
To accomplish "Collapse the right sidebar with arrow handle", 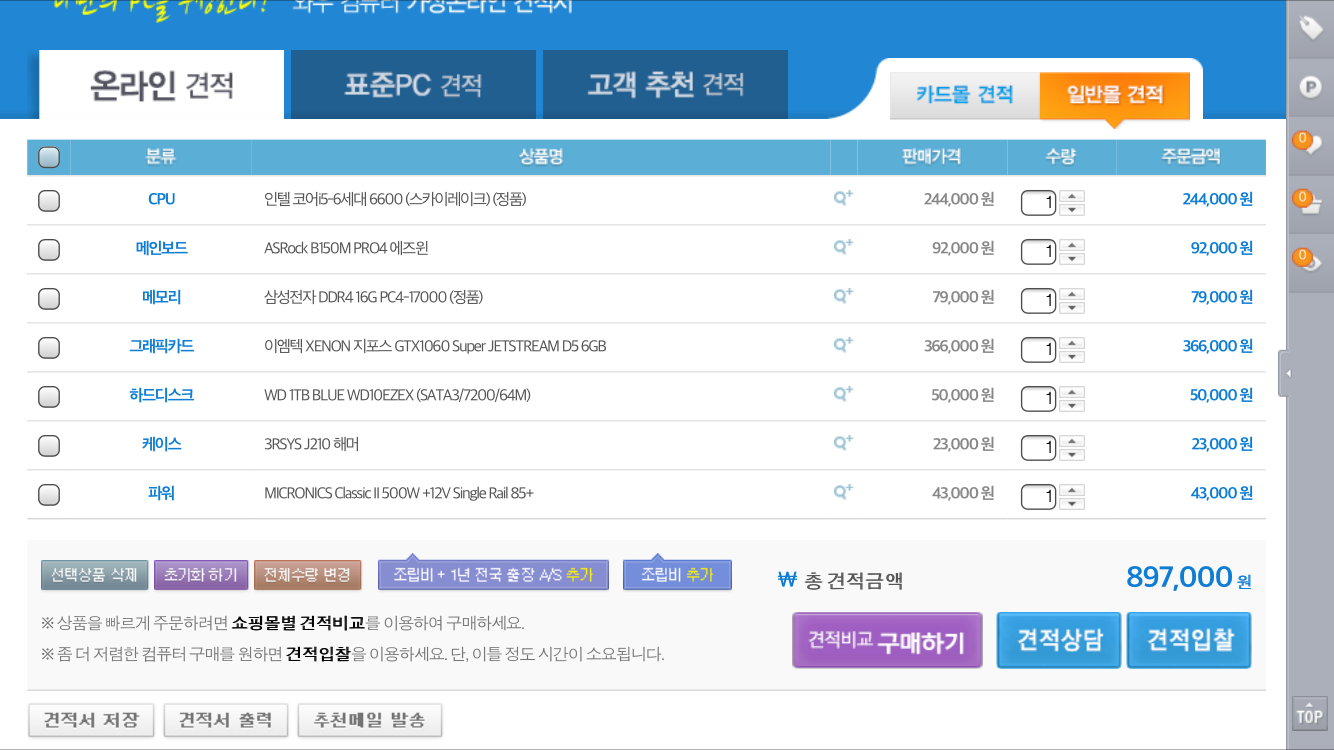I will pos(1285,373).
